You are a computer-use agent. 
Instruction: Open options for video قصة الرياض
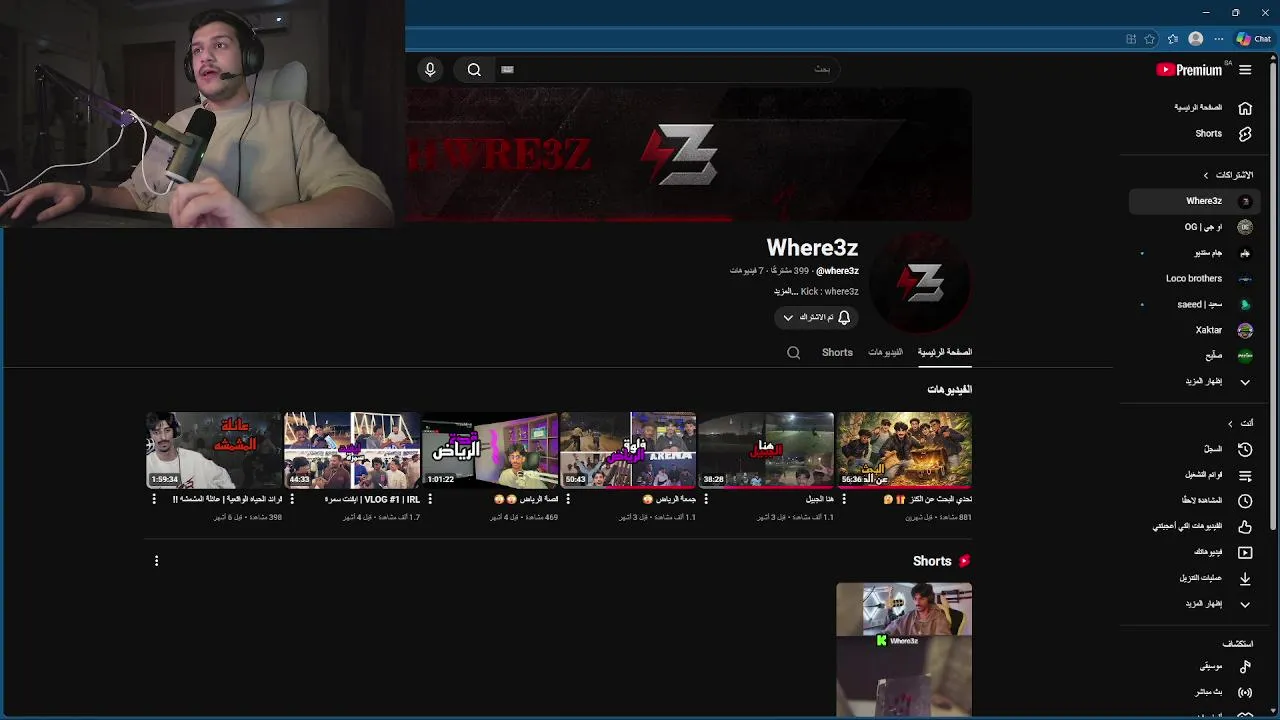tap(430, 499)
